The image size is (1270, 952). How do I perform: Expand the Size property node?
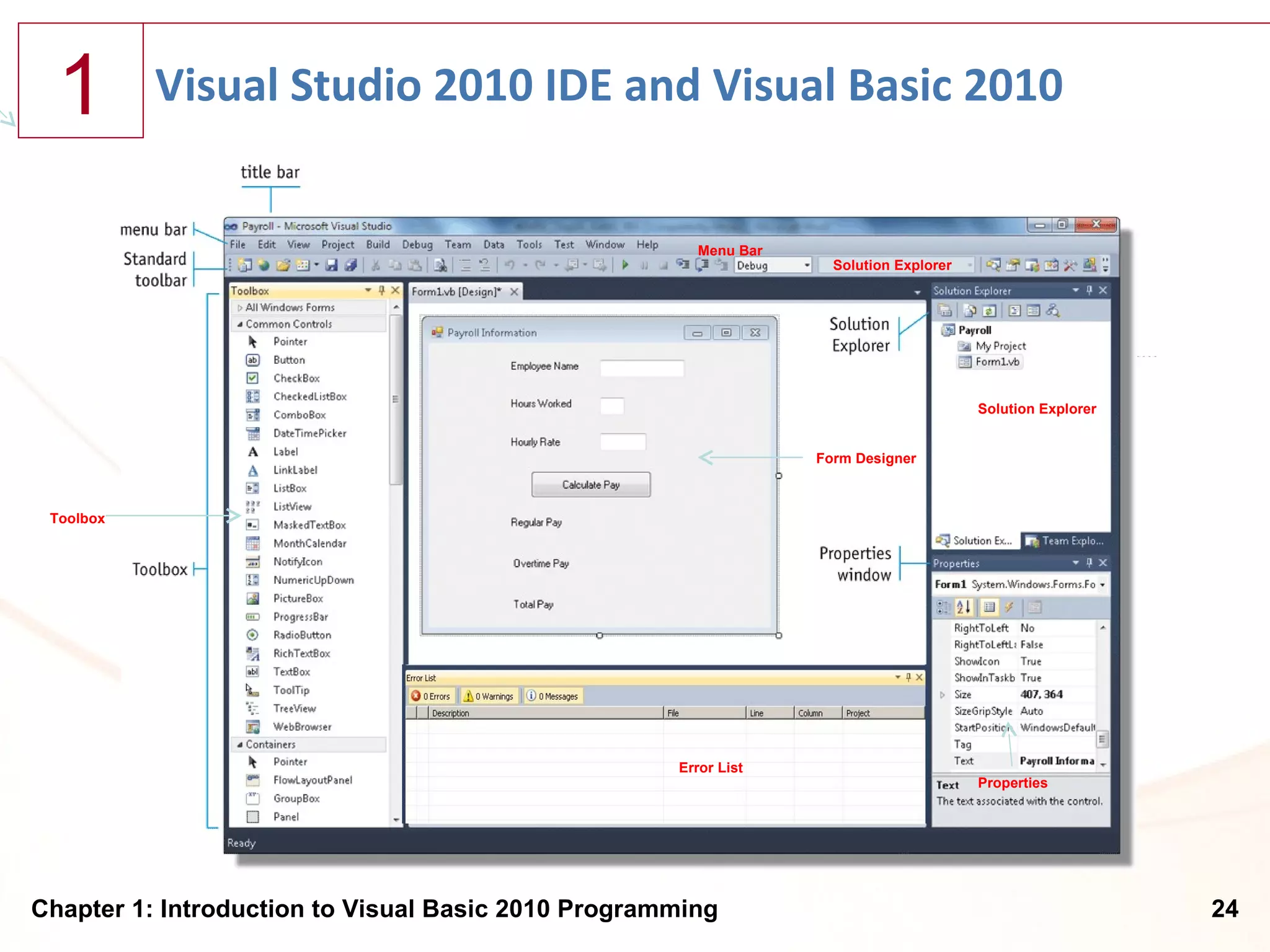click(943, 695)
